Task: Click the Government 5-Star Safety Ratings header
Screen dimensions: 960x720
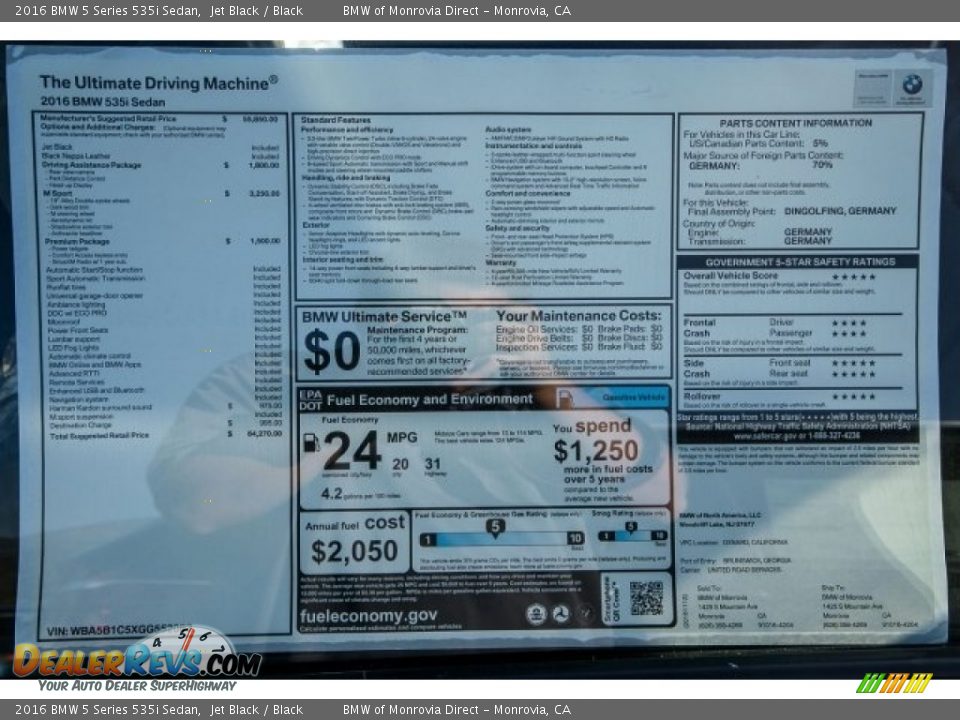Action: pyautogui.click(x=798, y=261)
